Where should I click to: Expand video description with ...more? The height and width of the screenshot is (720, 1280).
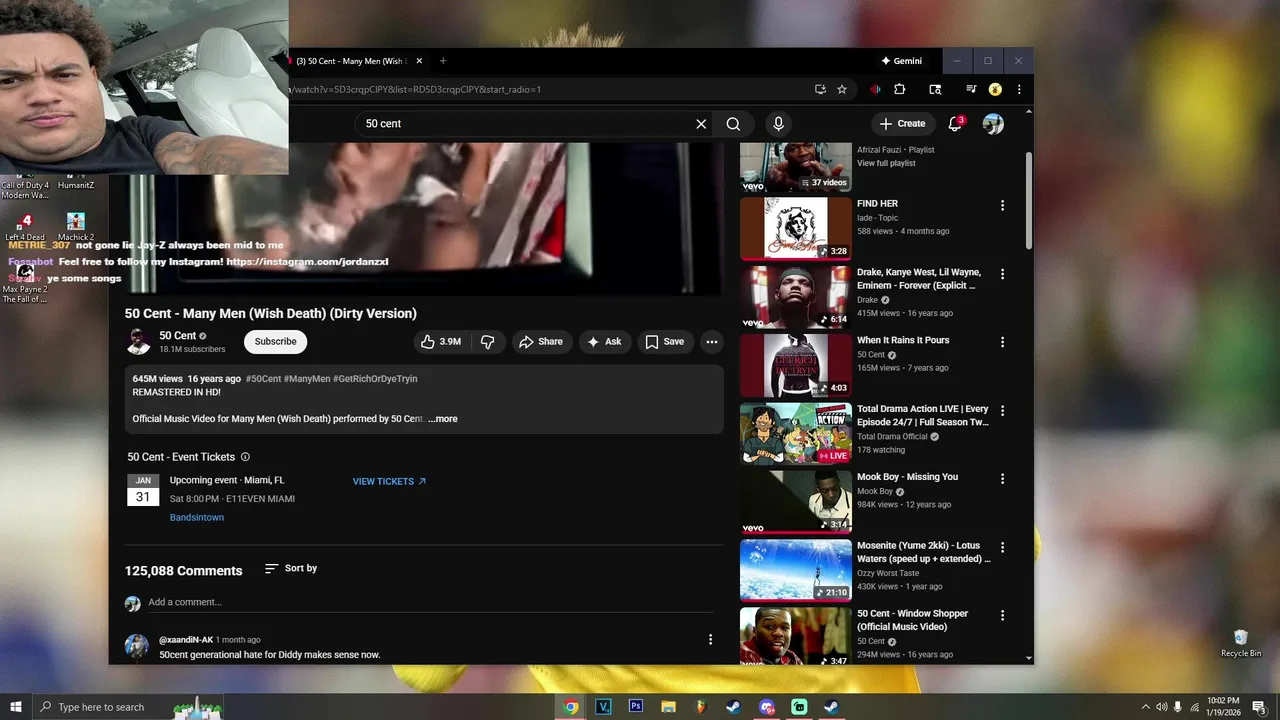(443, 419)
